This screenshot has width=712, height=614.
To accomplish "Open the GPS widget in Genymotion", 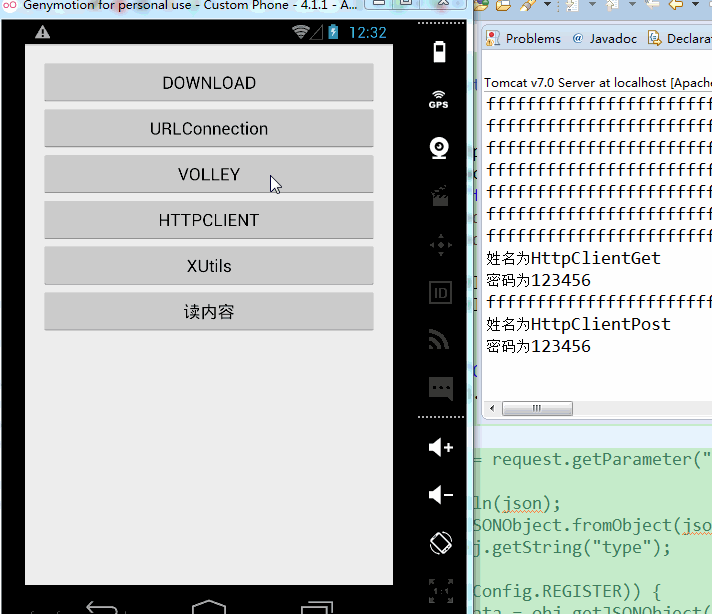I will 439,100.
